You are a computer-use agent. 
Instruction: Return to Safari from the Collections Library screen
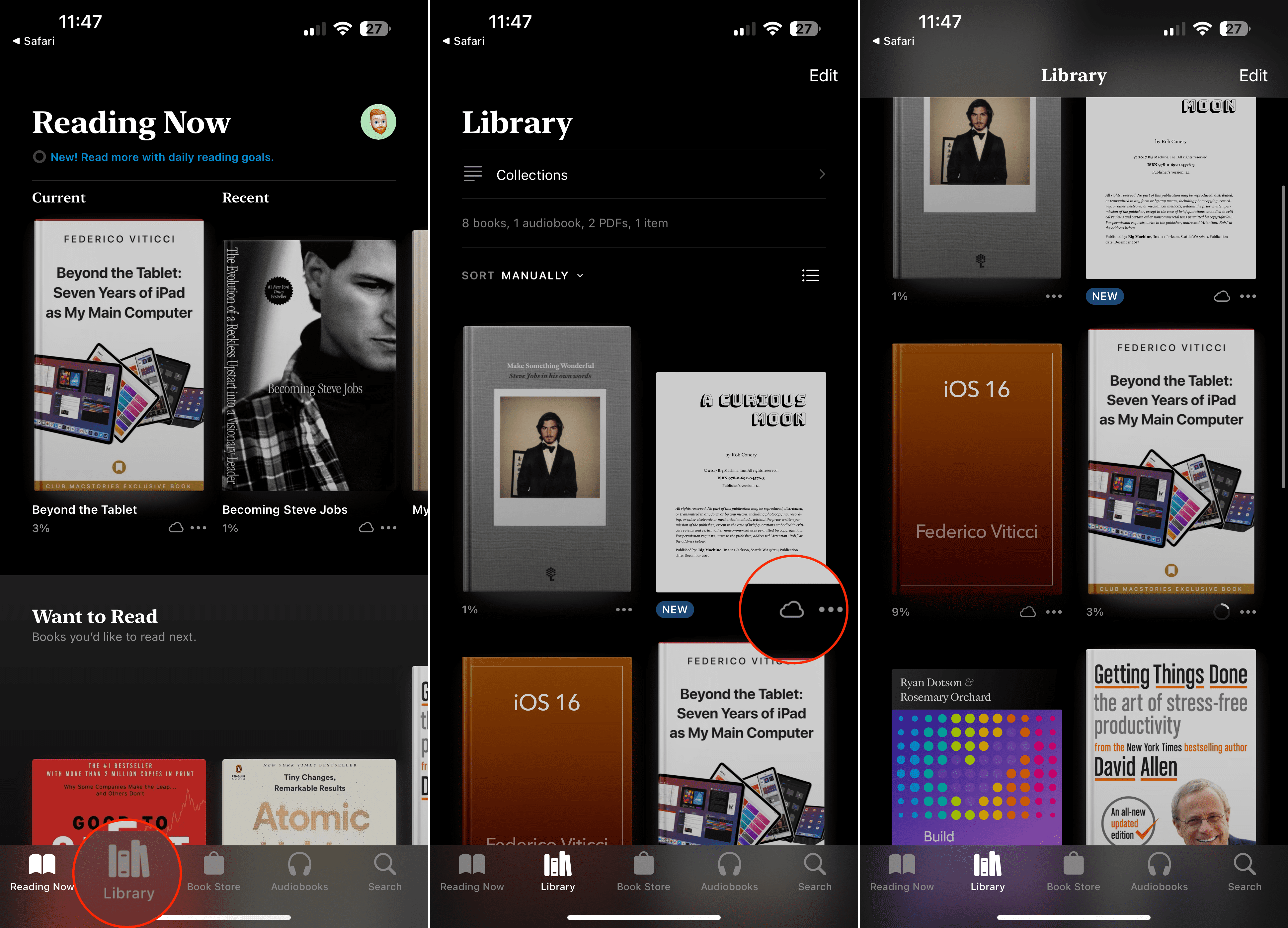tap(464, 41)
